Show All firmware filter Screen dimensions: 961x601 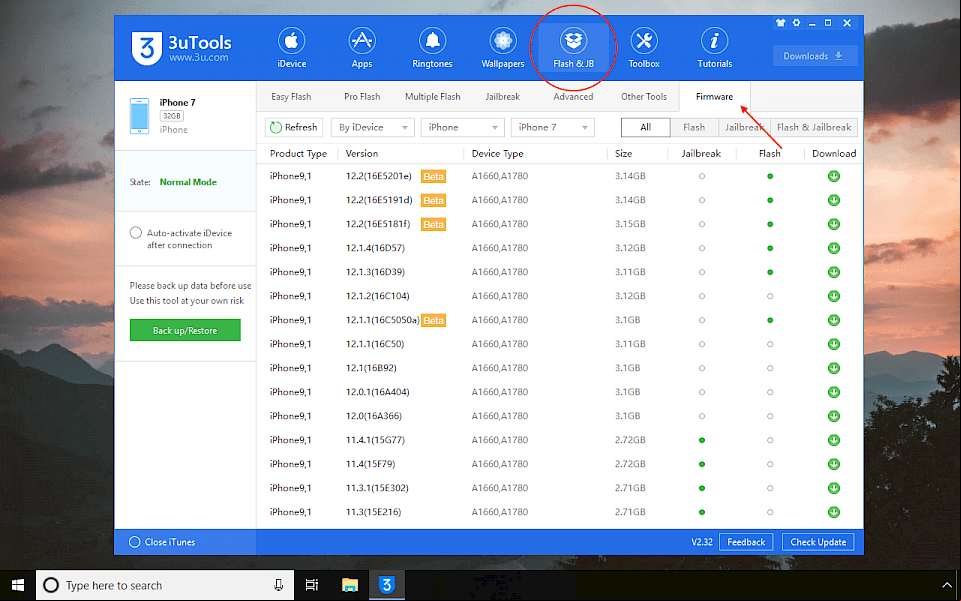click(645, 127)
